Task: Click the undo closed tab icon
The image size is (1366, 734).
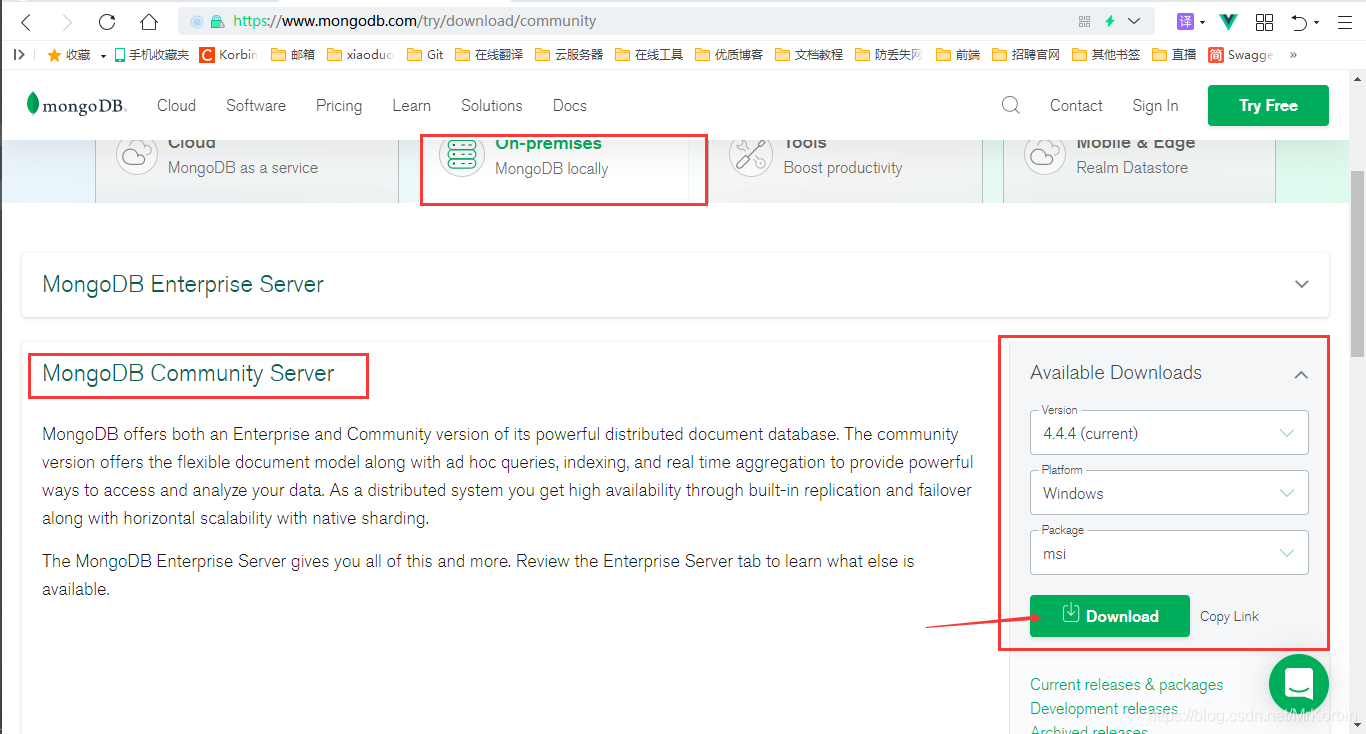Action: tap(1299, 21)
